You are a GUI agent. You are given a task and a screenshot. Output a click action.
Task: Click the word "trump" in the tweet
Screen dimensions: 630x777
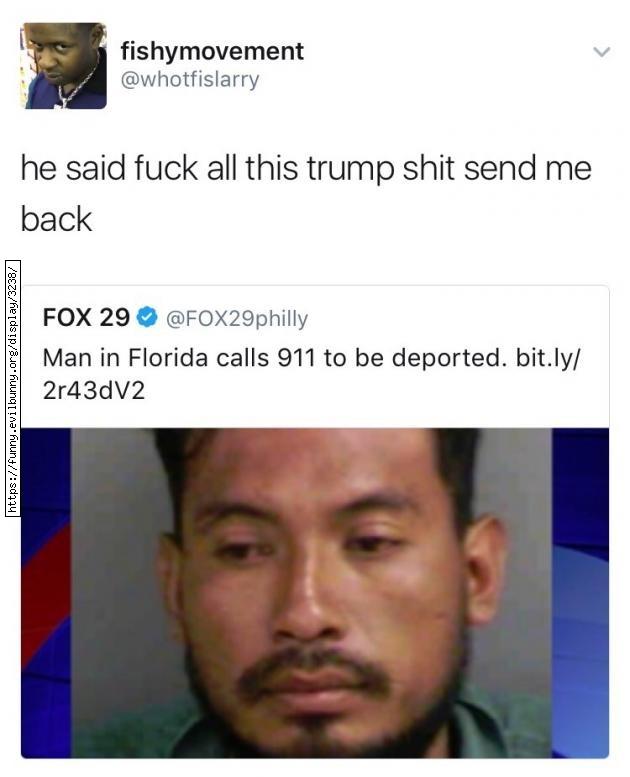[x=350, y=169]
